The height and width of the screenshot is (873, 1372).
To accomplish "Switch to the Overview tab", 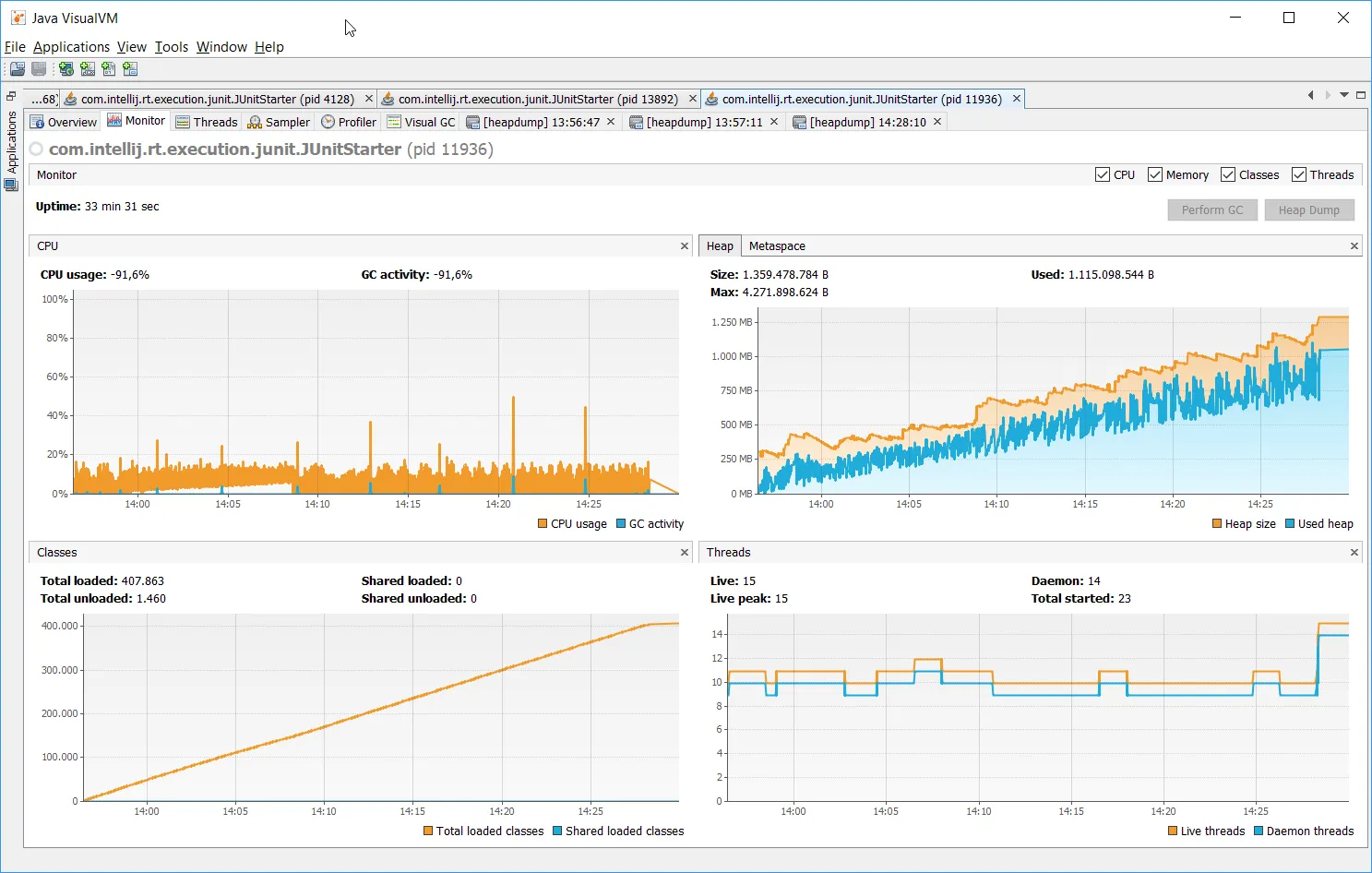I will 64,122.
